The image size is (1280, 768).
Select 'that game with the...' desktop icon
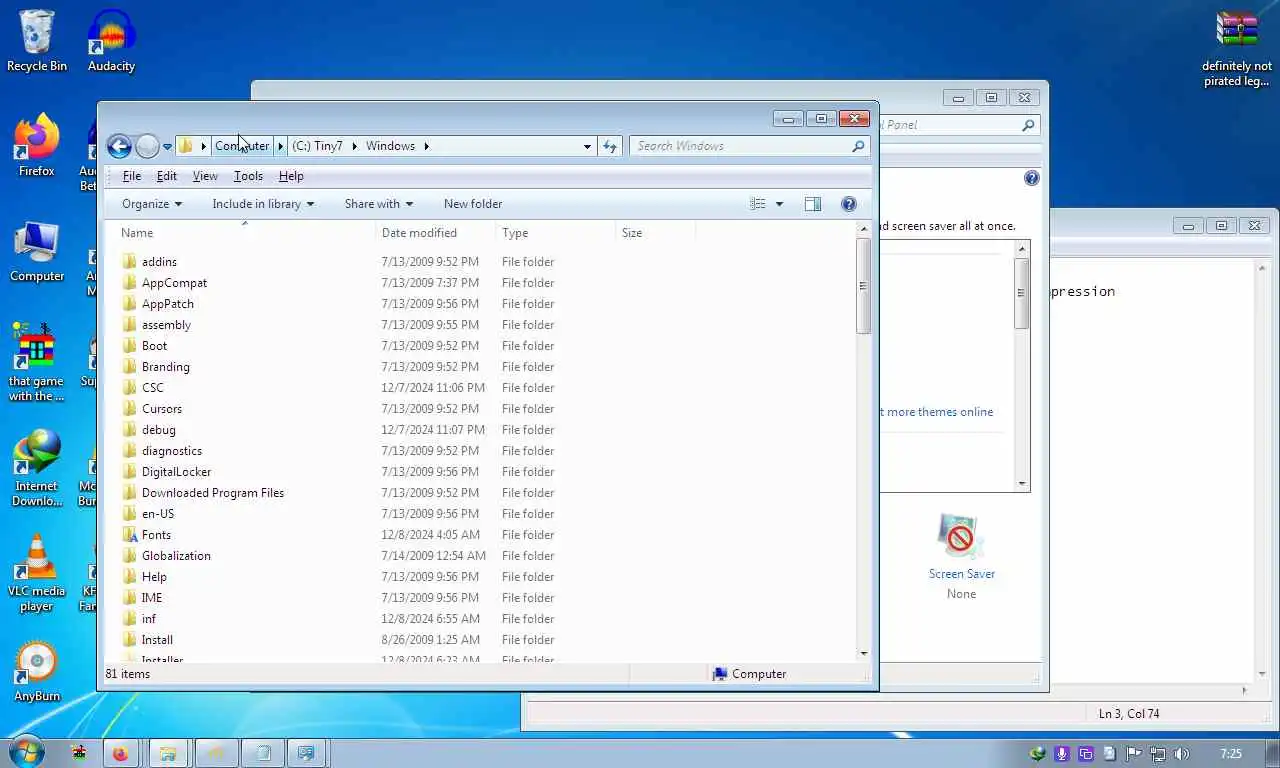pyautogui.click(x=36, y=362)
